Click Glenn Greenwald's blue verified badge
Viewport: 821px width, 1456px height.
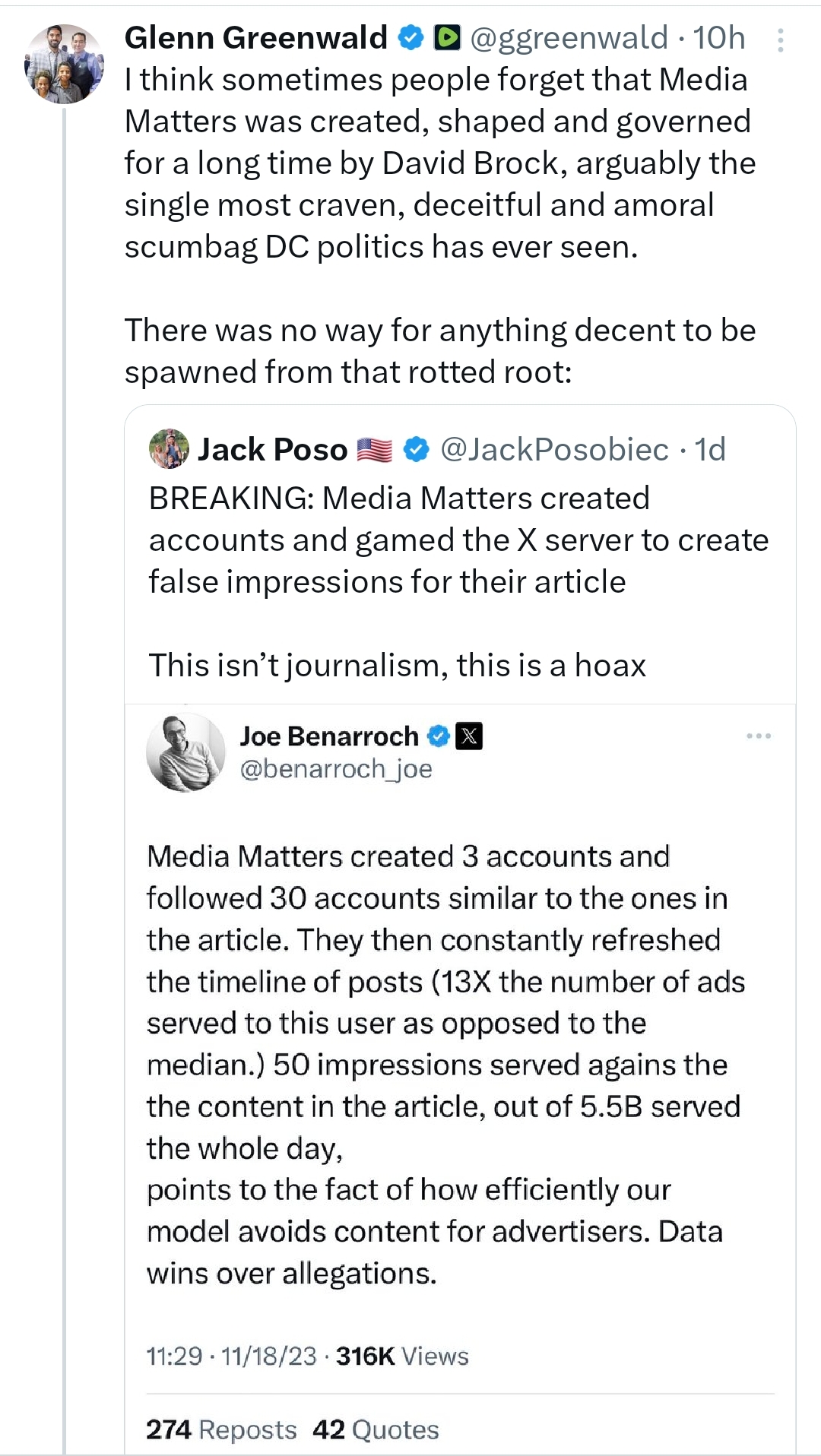(411, 37)
